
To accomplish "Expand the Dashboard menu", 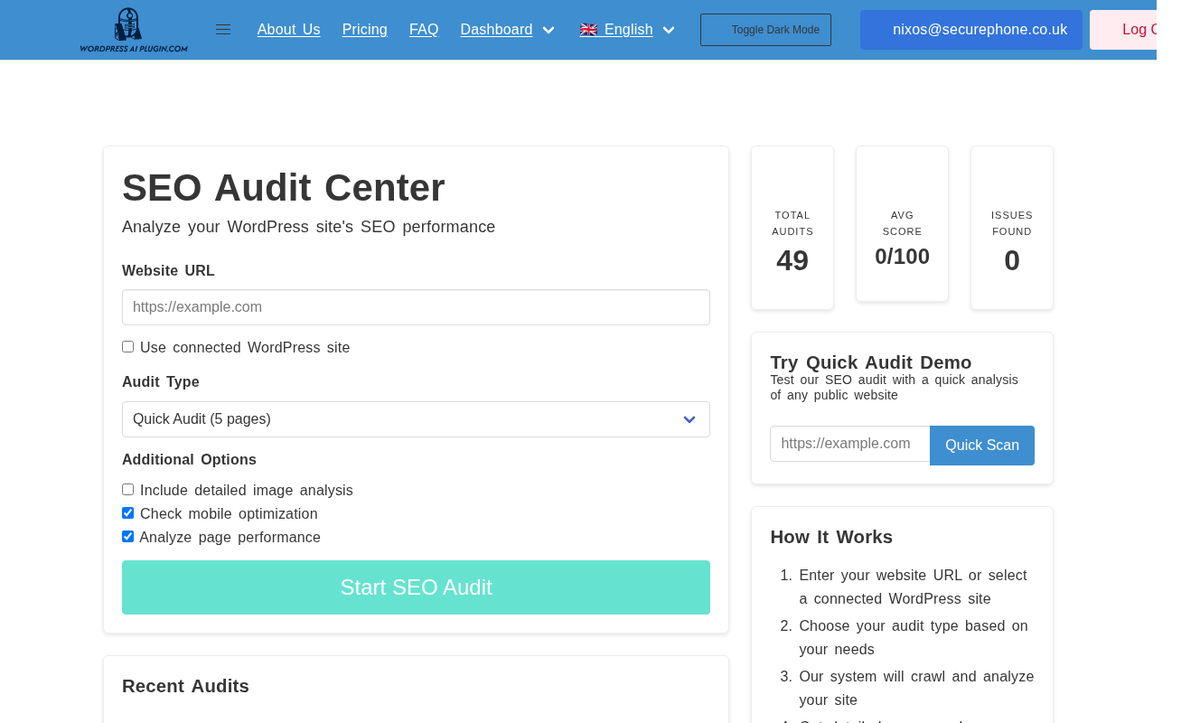I will (507, 29).
